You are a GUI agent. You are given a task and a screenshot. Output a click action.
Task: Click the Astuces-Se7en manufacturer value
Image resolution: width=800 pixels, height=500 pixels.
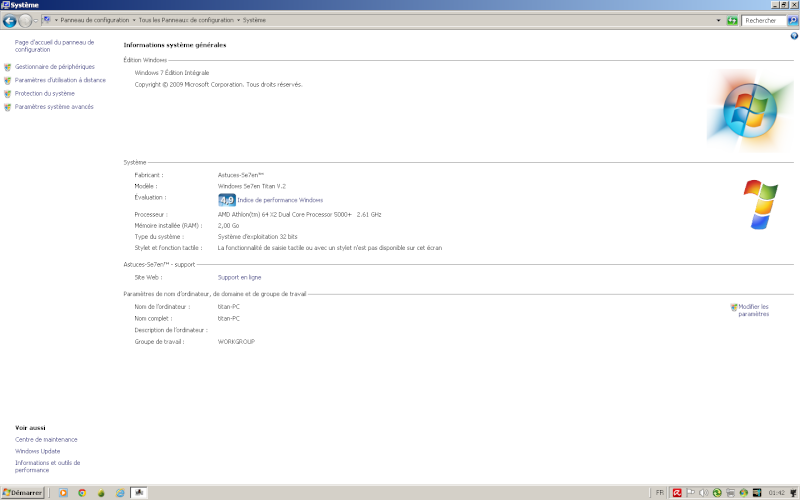(x=241, y=175)
